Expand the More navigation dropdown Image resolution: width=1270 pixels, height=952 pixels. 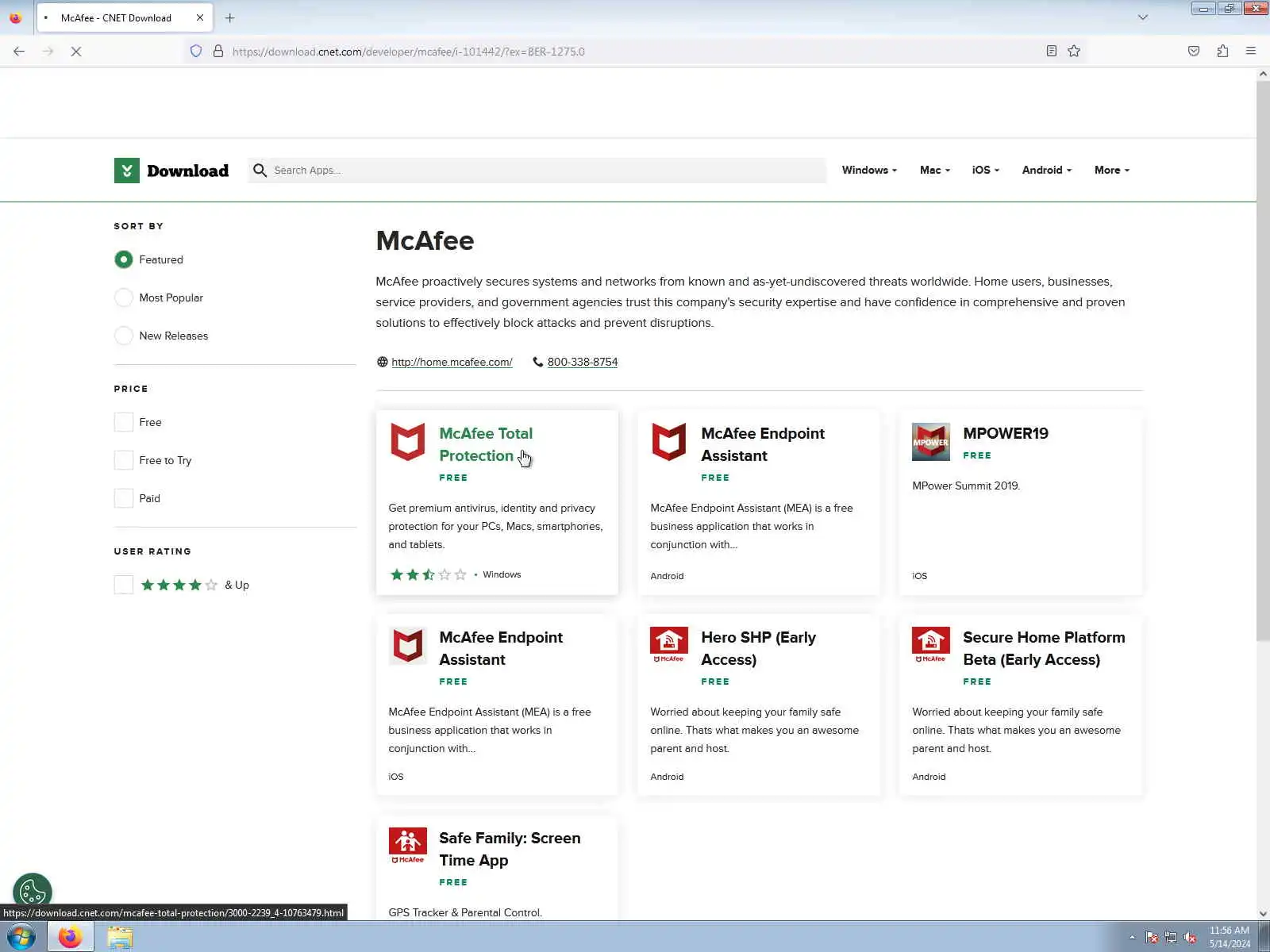[x=1111, y=170]
